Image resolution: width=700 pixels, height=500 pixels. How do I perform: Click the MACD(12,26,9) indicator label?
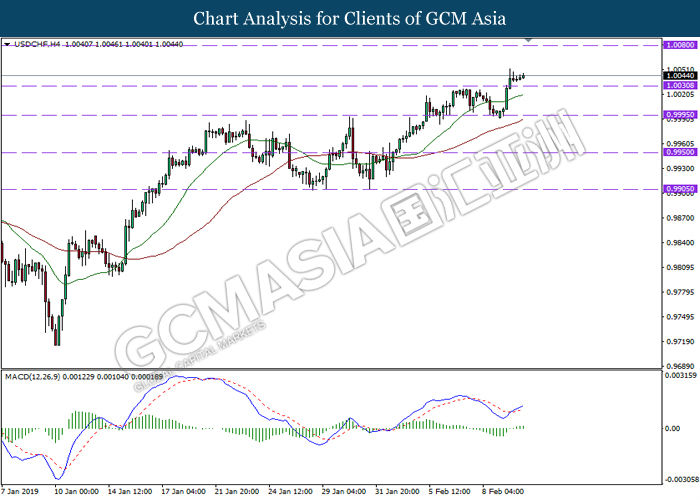tap(33, 377)
